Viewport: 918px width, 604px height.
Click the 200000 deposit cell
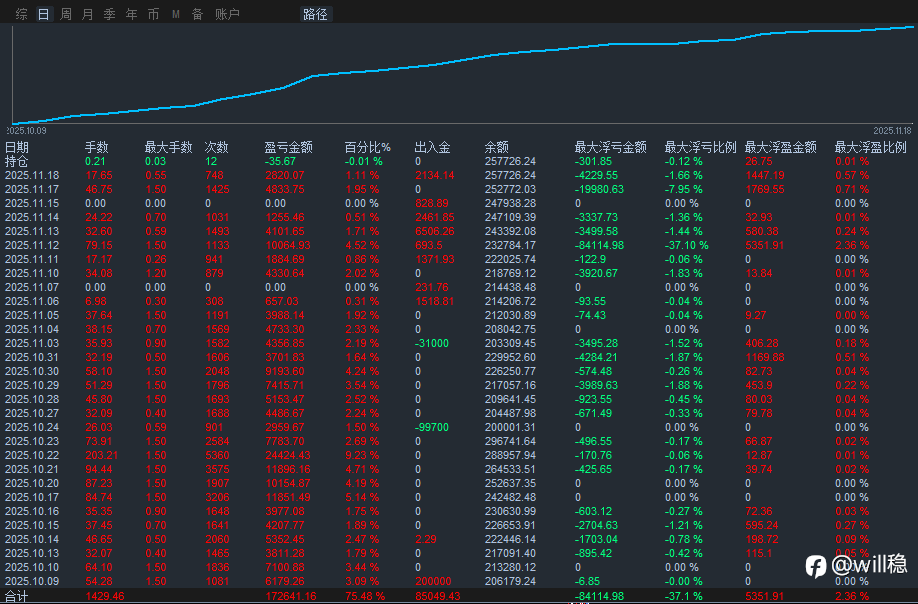point(433,581)
